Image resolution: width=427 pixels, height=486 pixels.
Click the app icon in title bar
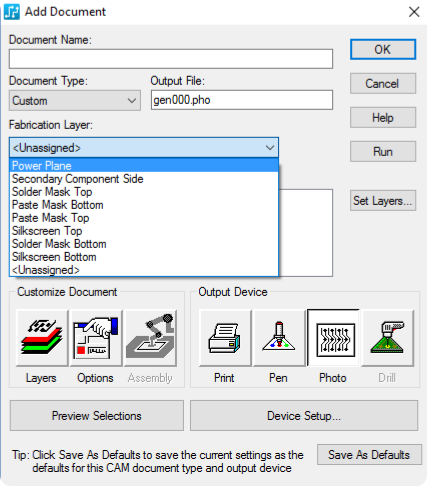(12, 12)
